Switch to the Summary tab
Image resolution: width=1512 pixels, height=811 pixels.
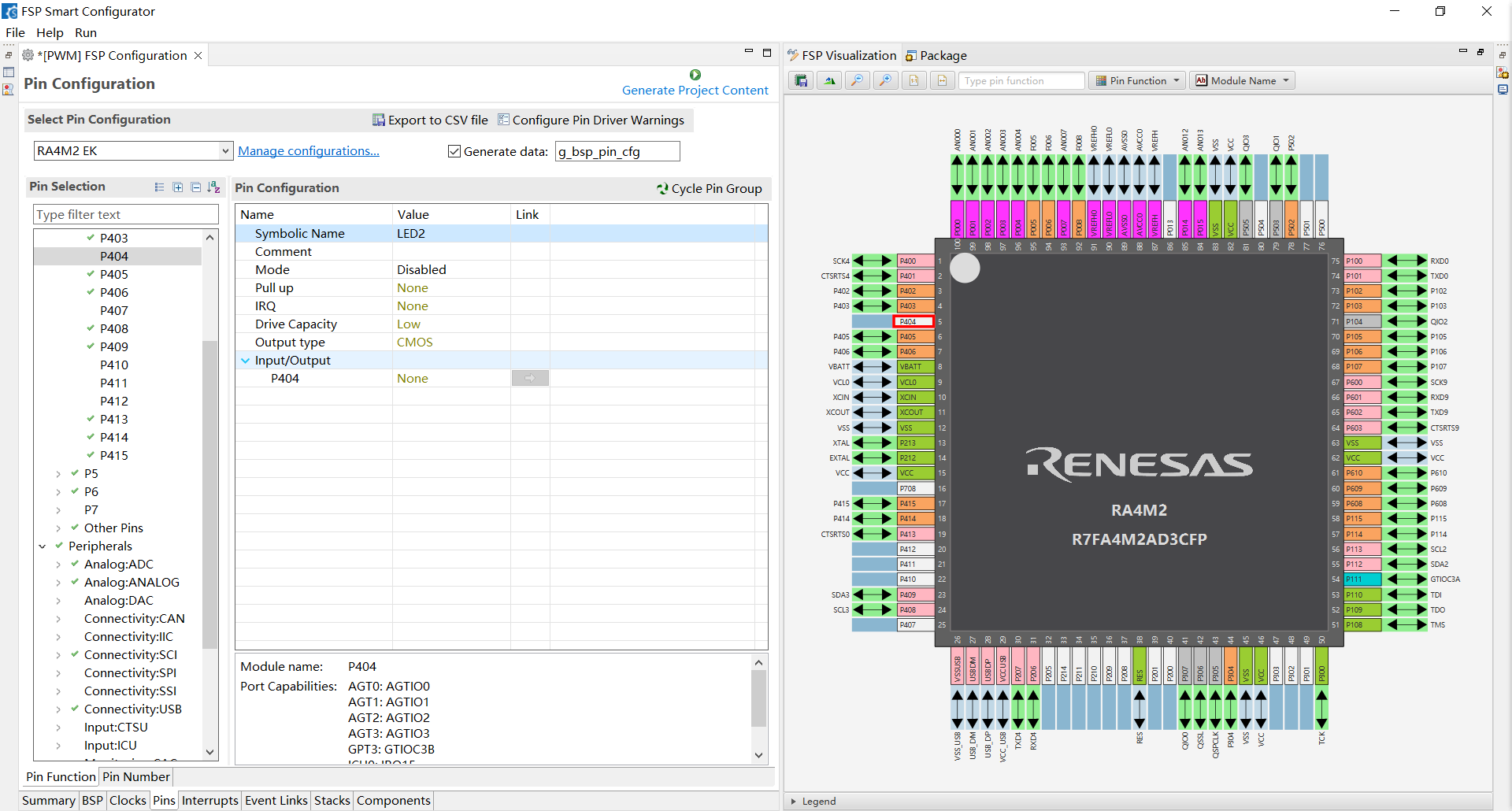49,801
